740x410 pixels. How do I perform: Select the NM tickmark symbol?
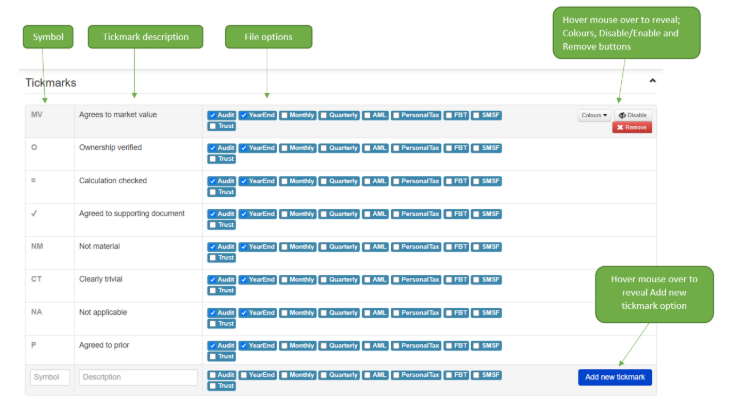pos(38,246)
